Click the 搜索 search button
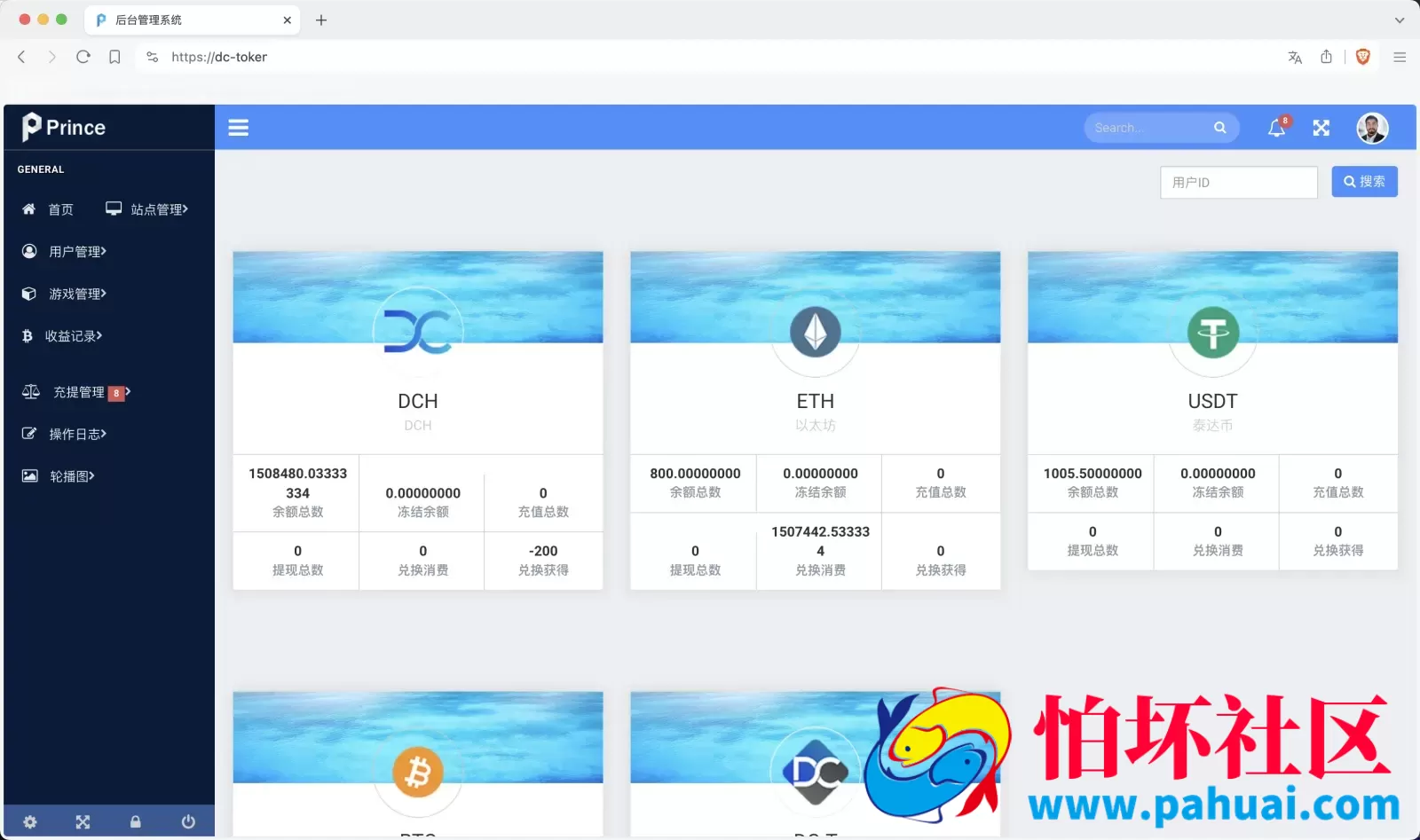The width and height of the screenshot is (1420, 840). click(1364, 182)
